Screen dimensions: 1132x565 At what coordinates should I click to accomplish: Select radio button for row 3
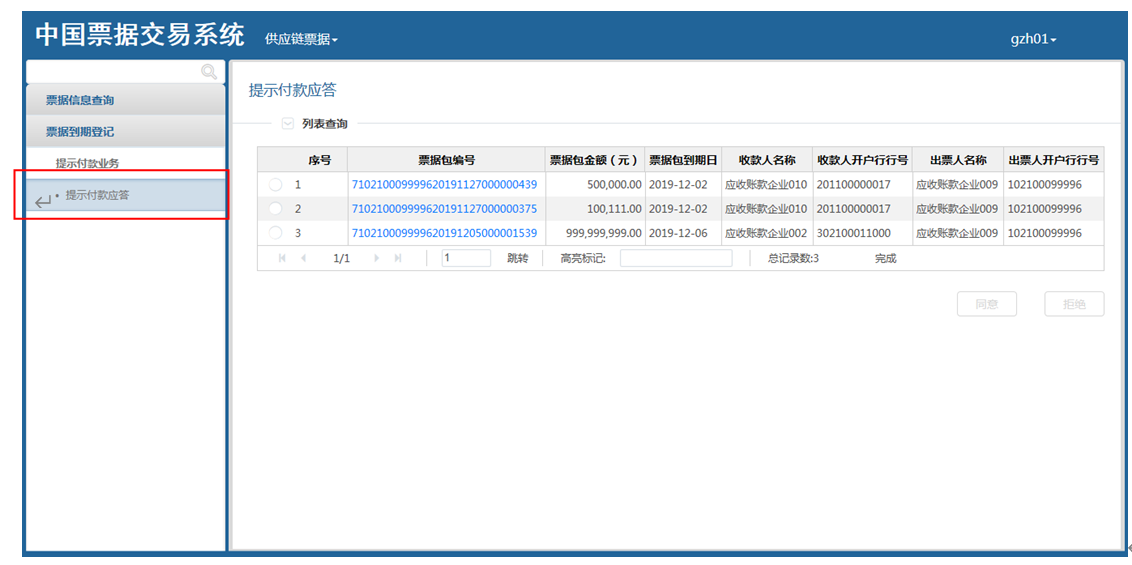[275, 233]
